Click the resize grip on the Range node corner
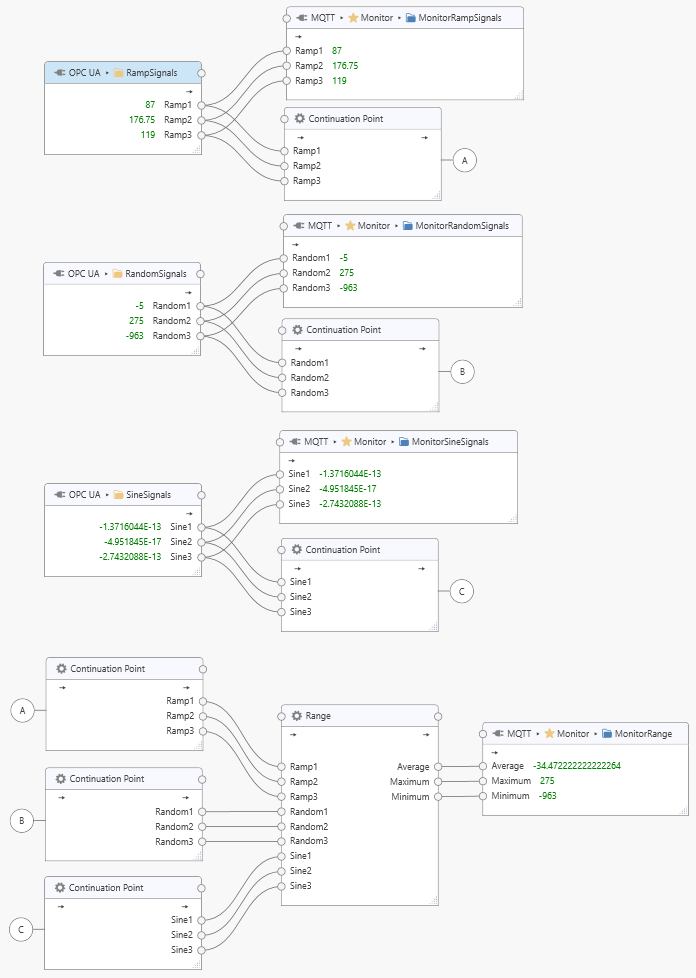Image resolution: width=696 pixels, height=978 pixels. (437, 902)
